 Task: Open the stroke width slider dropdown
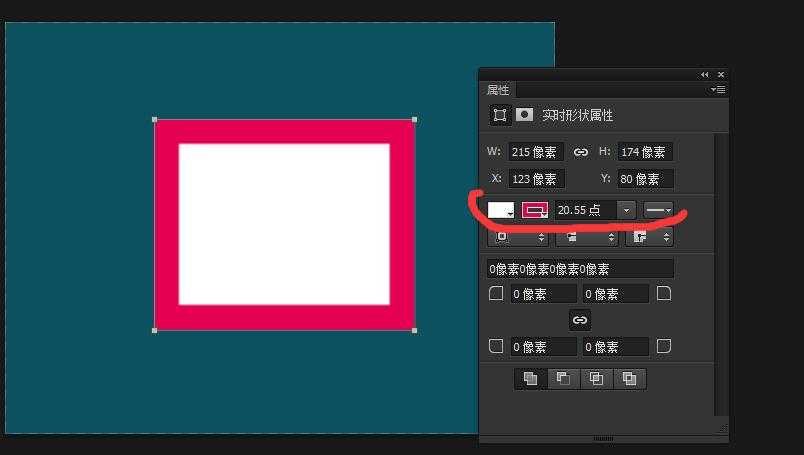click(x=626, y=210)
